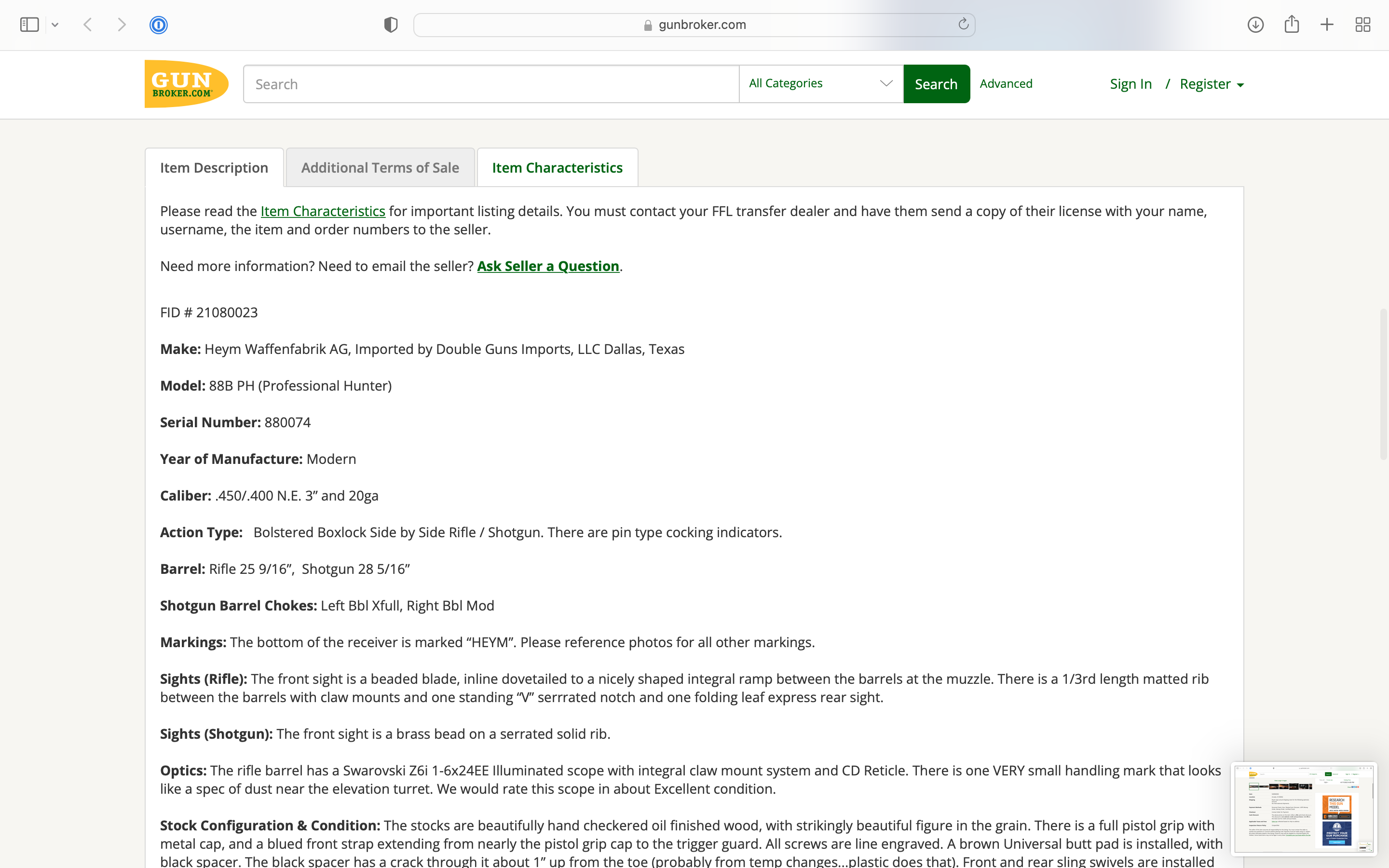Open the Sign In link
This screenshot has width=1389, height=868.
[x=1130, y=84]
